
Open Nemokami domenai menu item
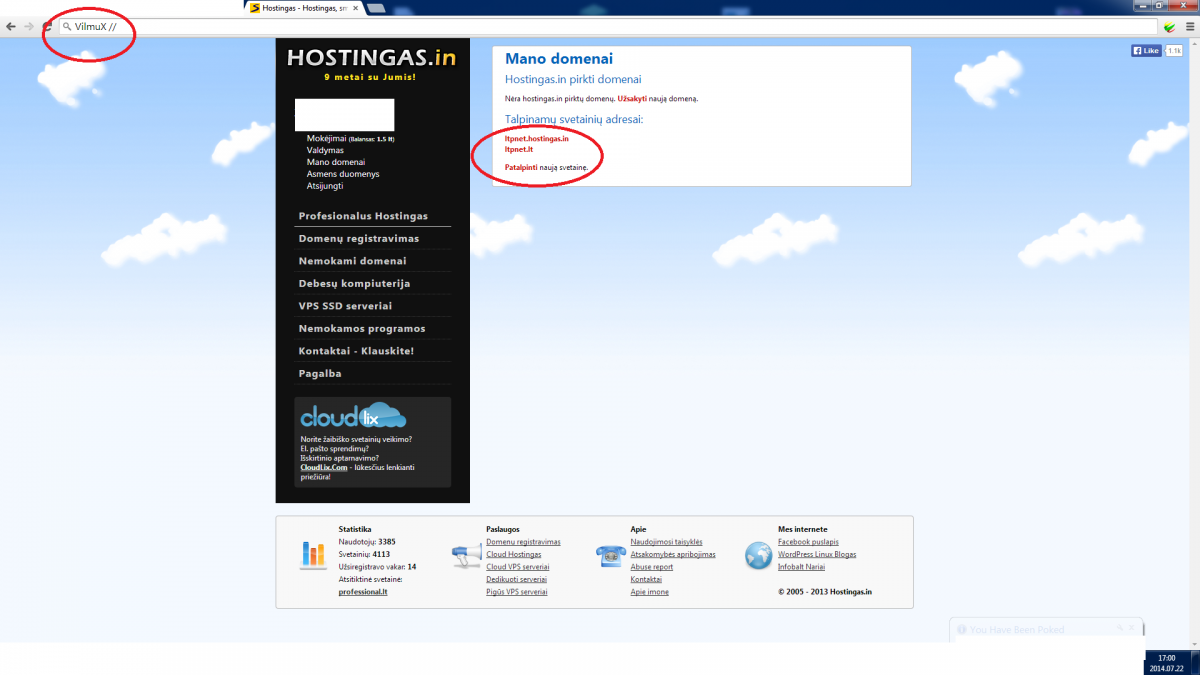pyautogui.click(x=352, y=261)
